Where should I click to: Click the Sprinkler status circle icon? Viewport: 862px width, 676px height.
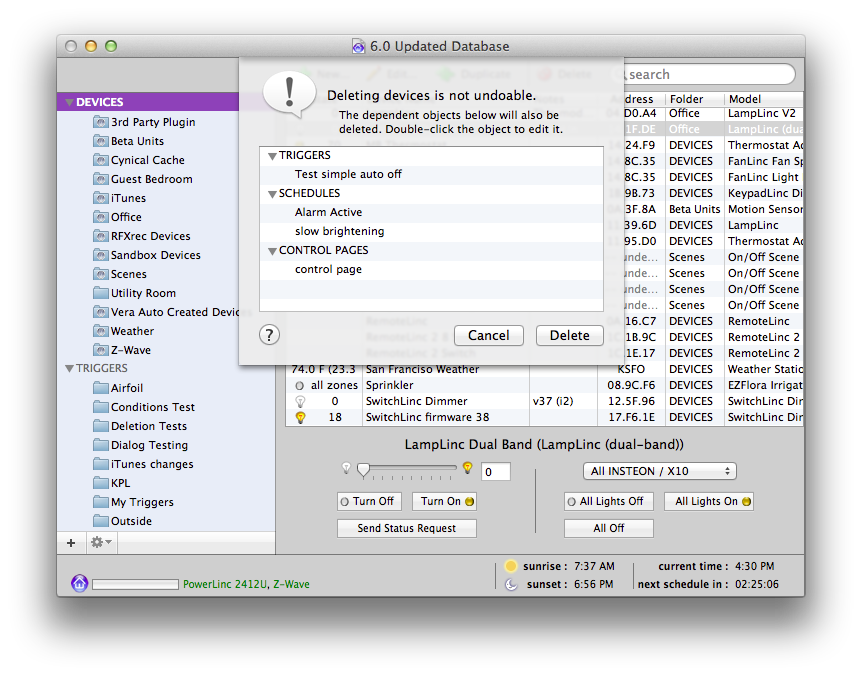click(x=300, y=386)
